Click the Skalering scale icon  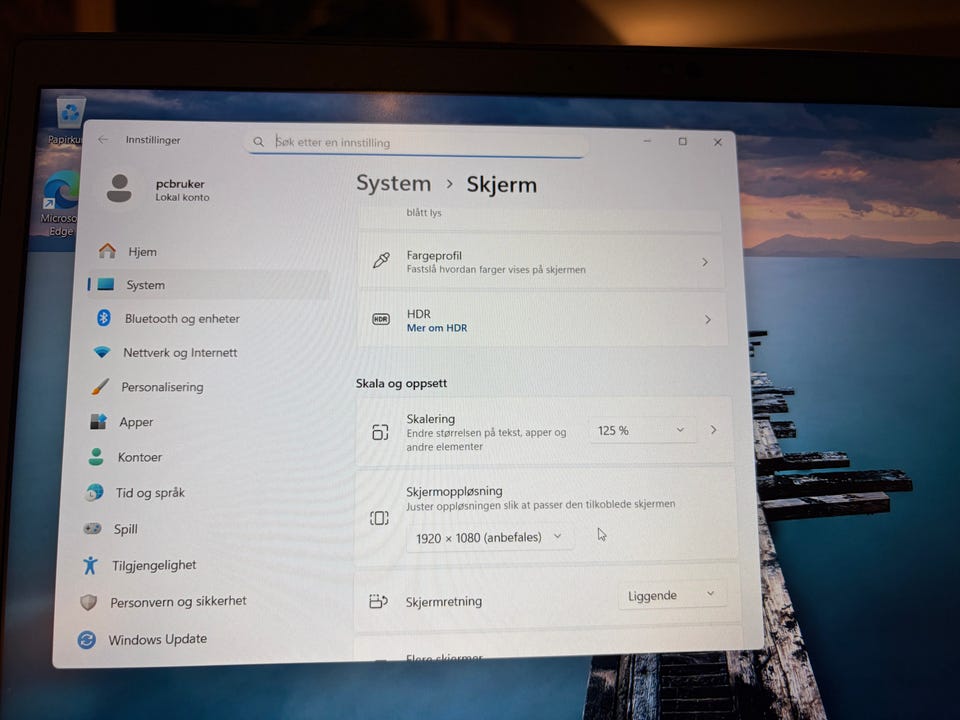[x=380, y=432]
